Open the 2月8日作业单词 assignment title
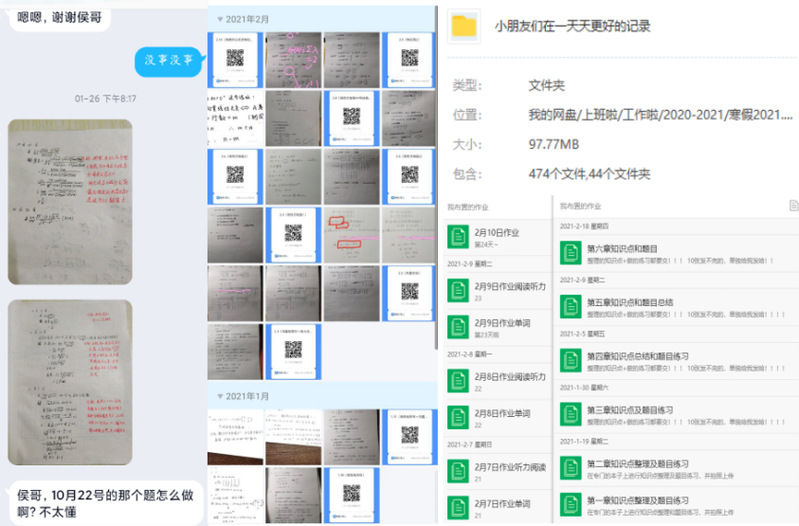 coord(502,413)
